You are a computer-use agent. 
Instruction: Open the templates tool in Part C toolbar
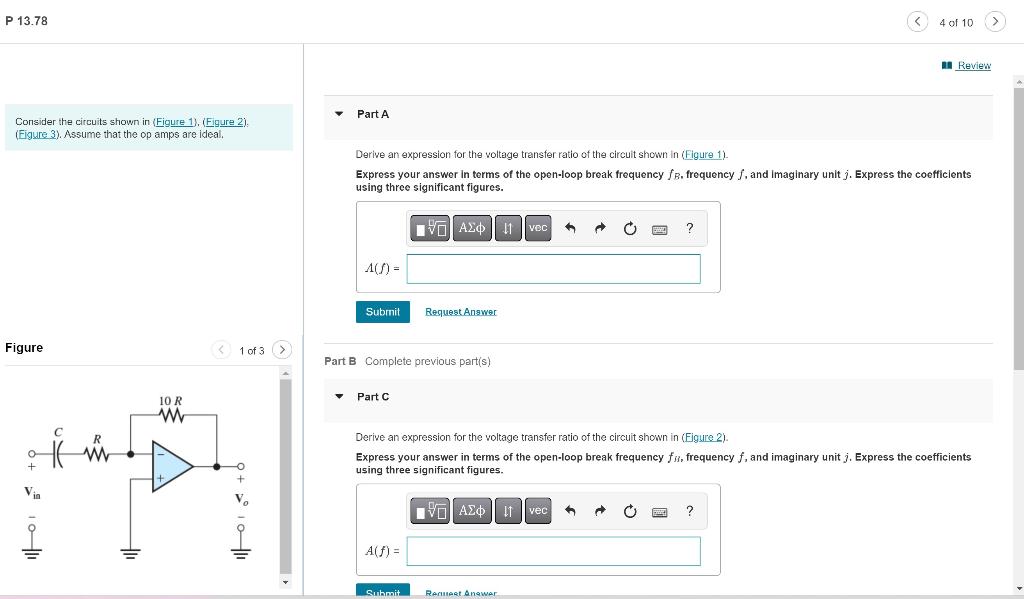[430, 511]
